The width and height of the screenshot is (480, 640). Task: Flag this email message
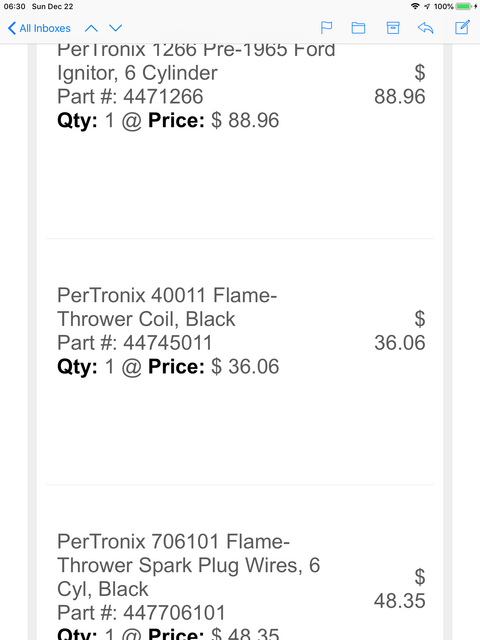tap(327, 28)
